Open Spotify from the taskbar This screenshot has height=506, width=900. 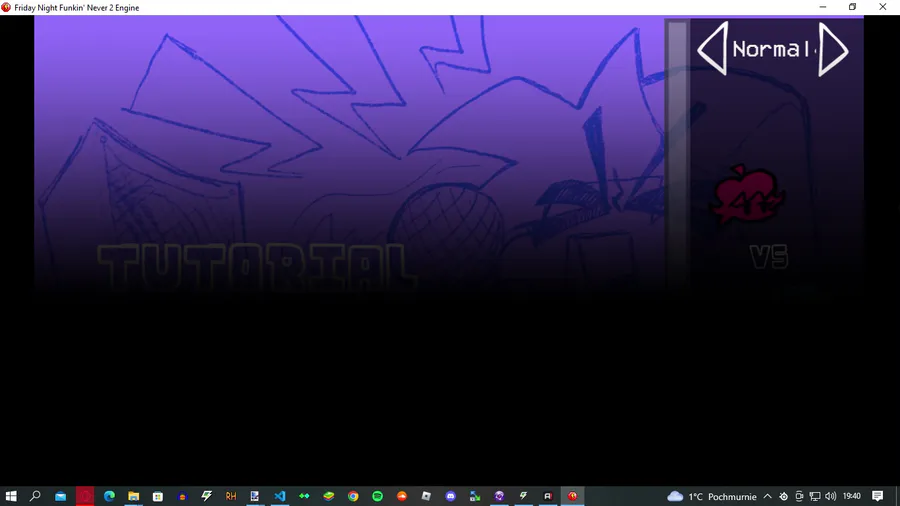click(377, 496)
